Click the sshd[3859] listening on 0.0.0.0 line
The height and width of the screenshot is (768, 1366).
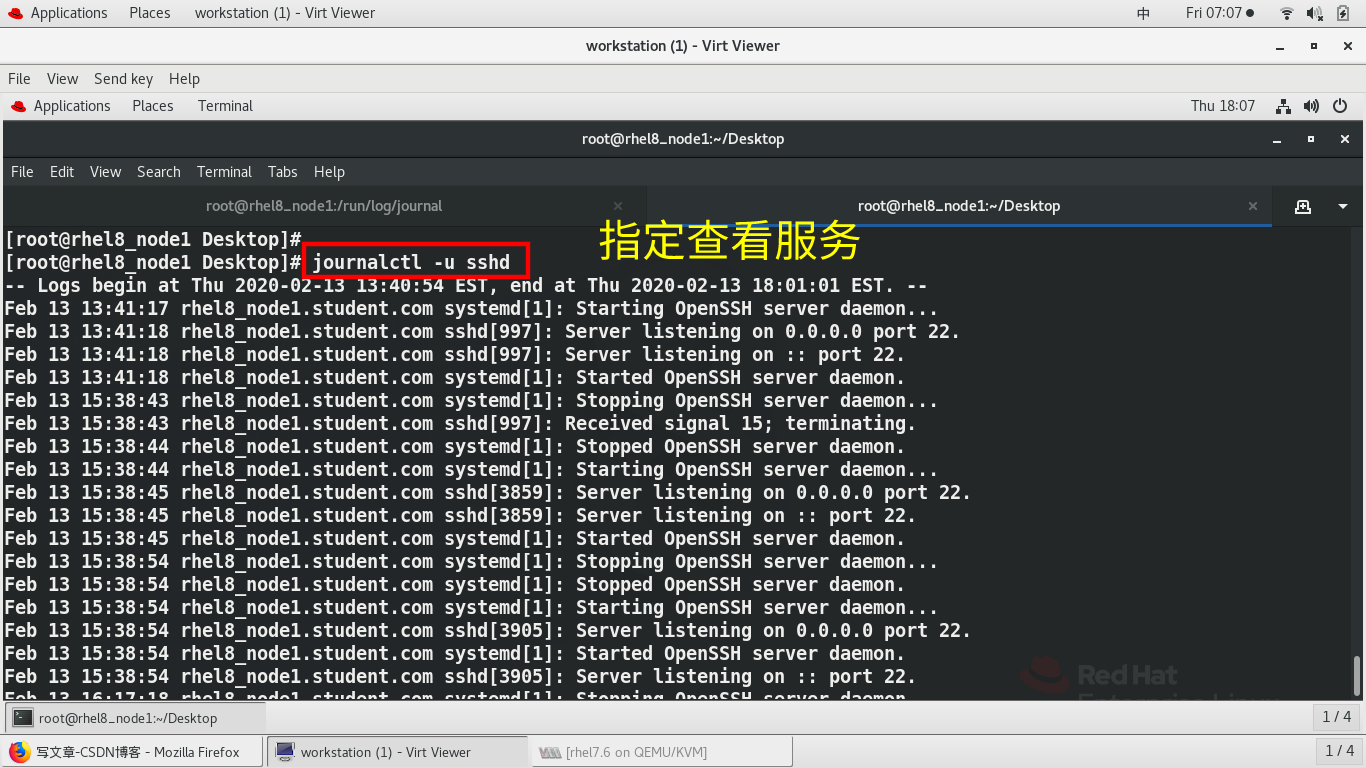487,493
